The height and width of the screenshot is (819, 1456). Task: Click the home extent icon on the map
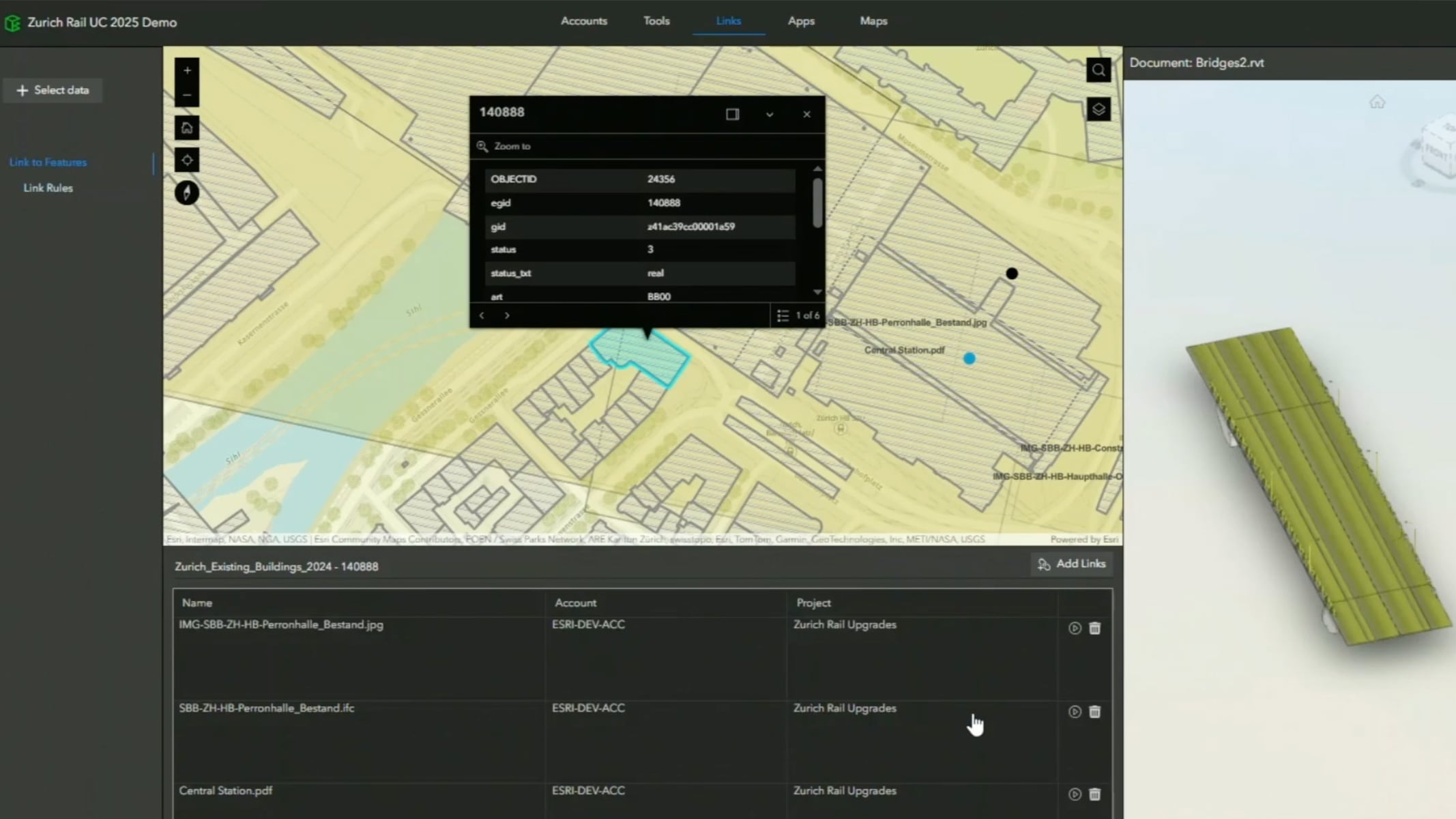point(187,128)
